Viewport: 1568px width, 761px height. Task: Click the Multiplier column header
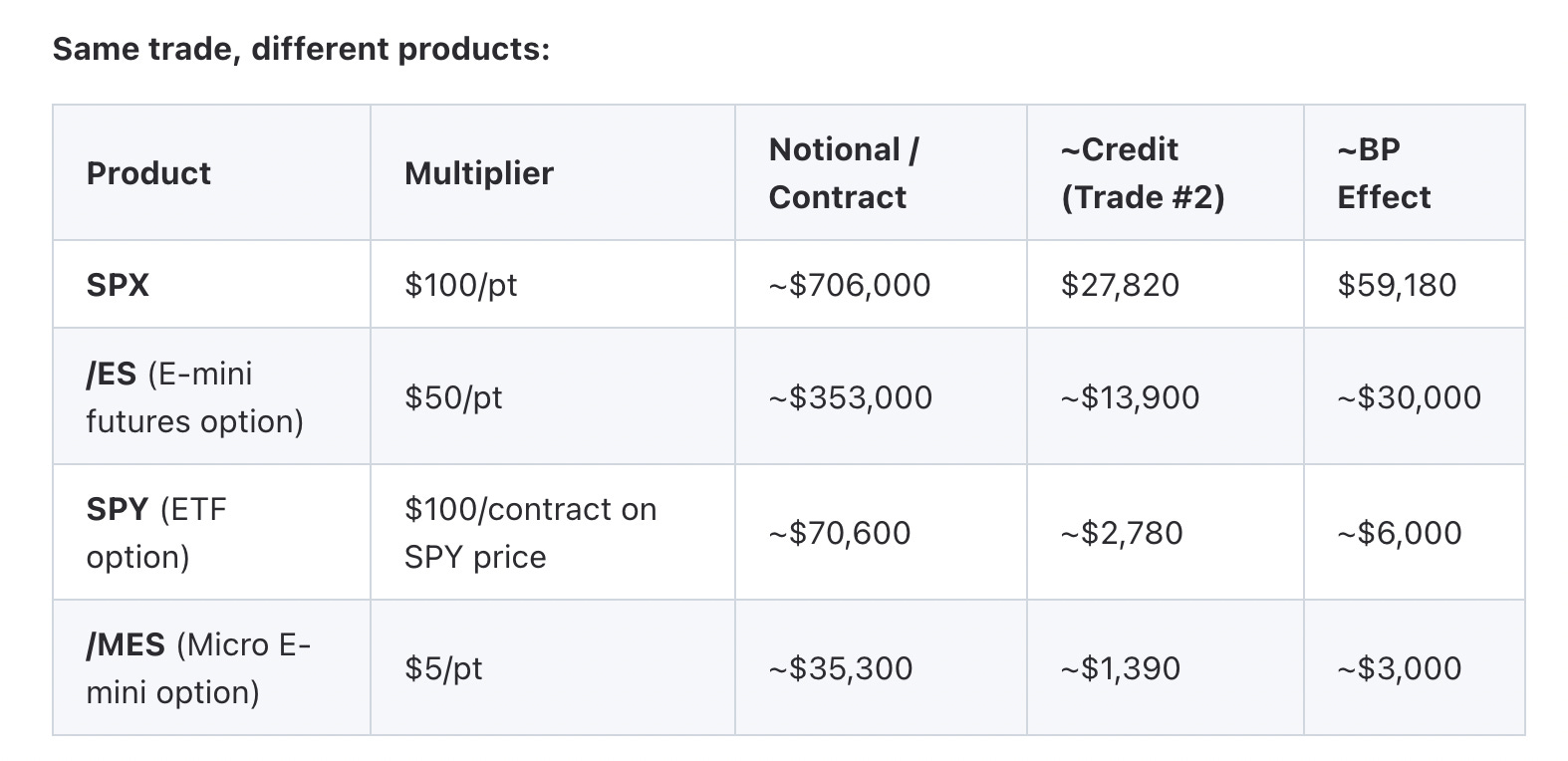(478, 173)
